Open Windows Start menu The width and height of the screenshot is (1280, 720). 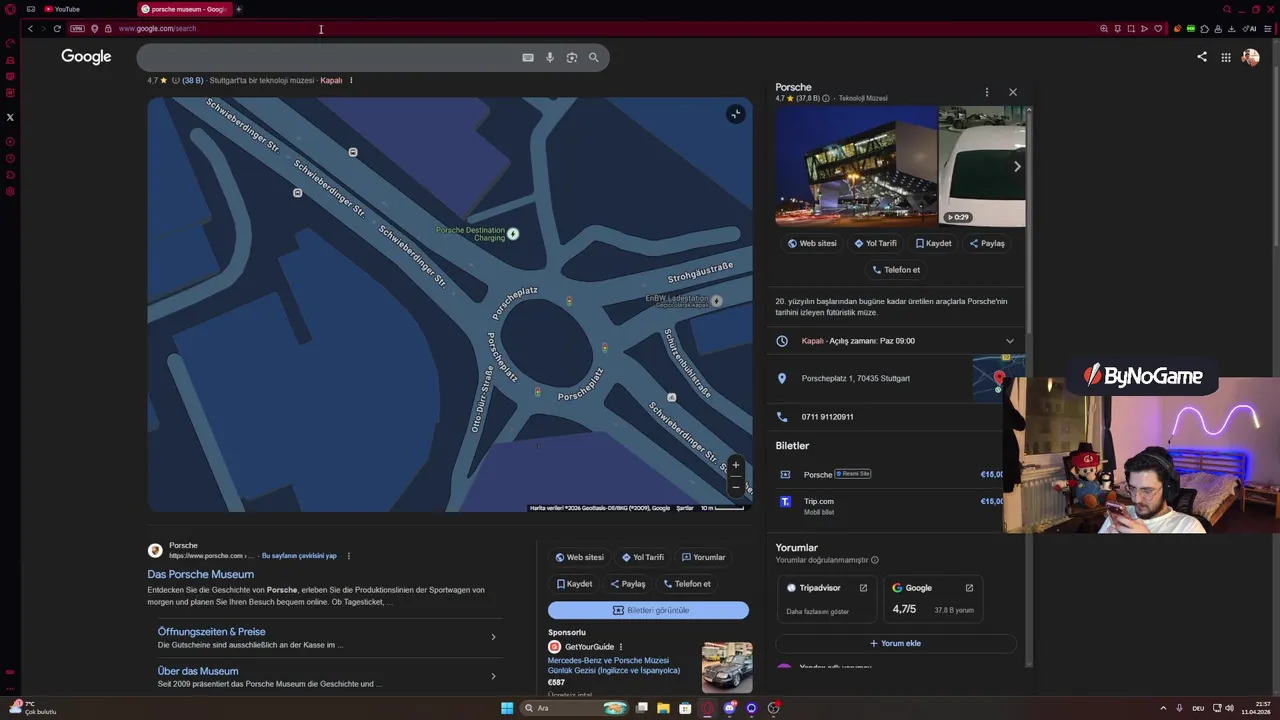(507, 708)
